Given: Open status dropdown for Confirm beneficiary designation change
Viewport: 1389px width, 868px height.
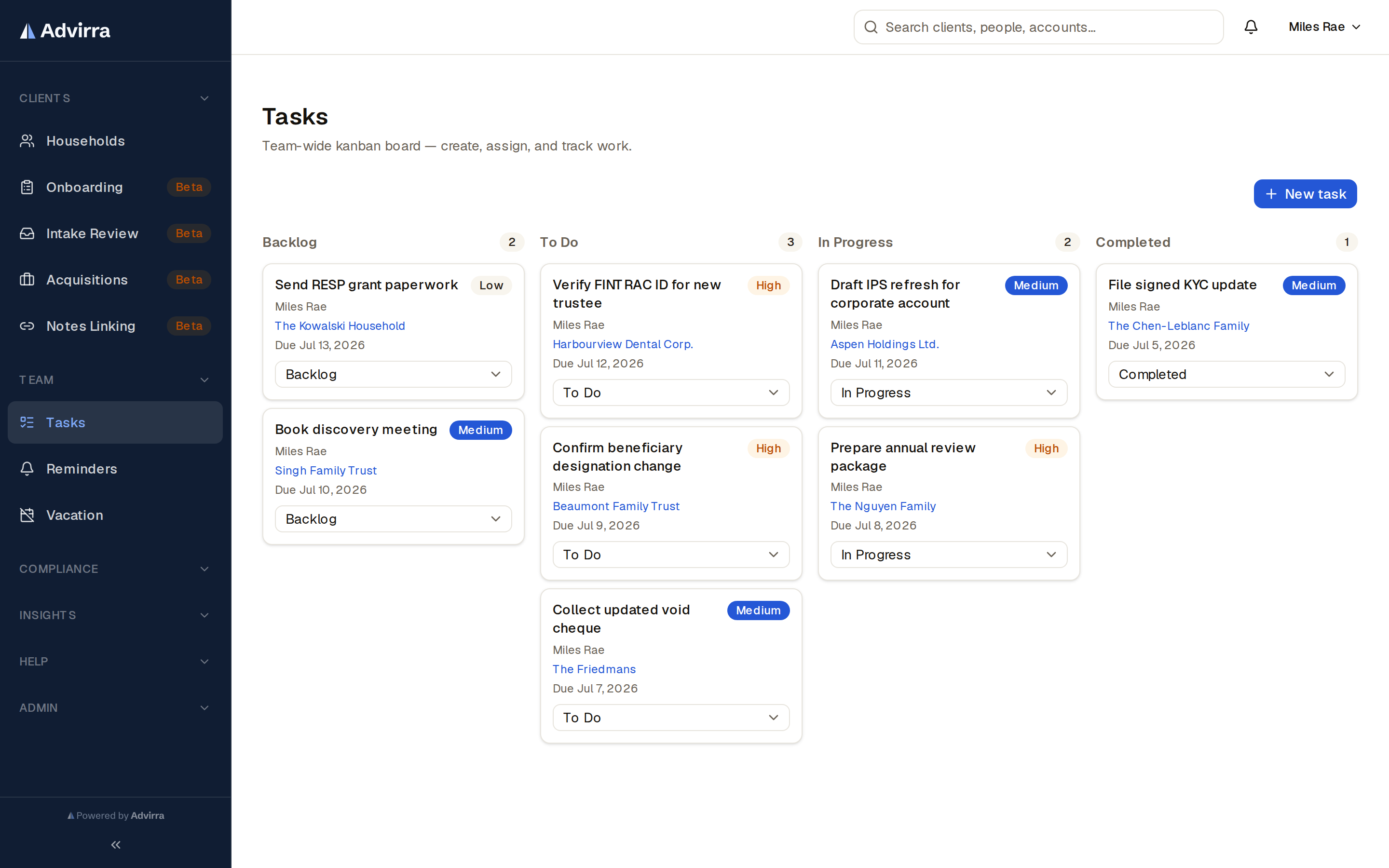Looking at the screenshot, I should coord(671,555).
